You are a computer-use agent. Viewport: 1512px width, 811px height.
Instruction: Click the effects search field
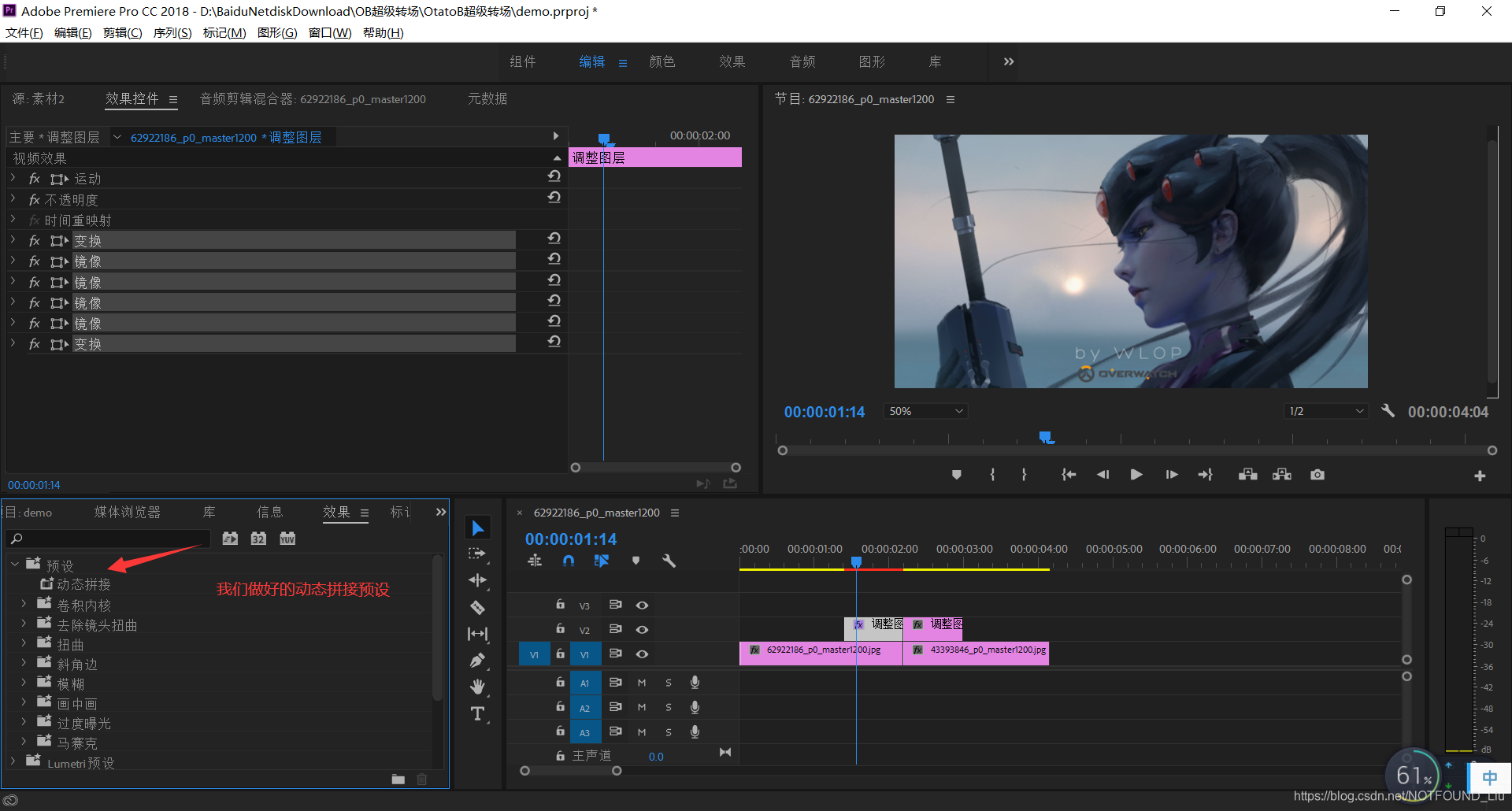pos(109,539)
